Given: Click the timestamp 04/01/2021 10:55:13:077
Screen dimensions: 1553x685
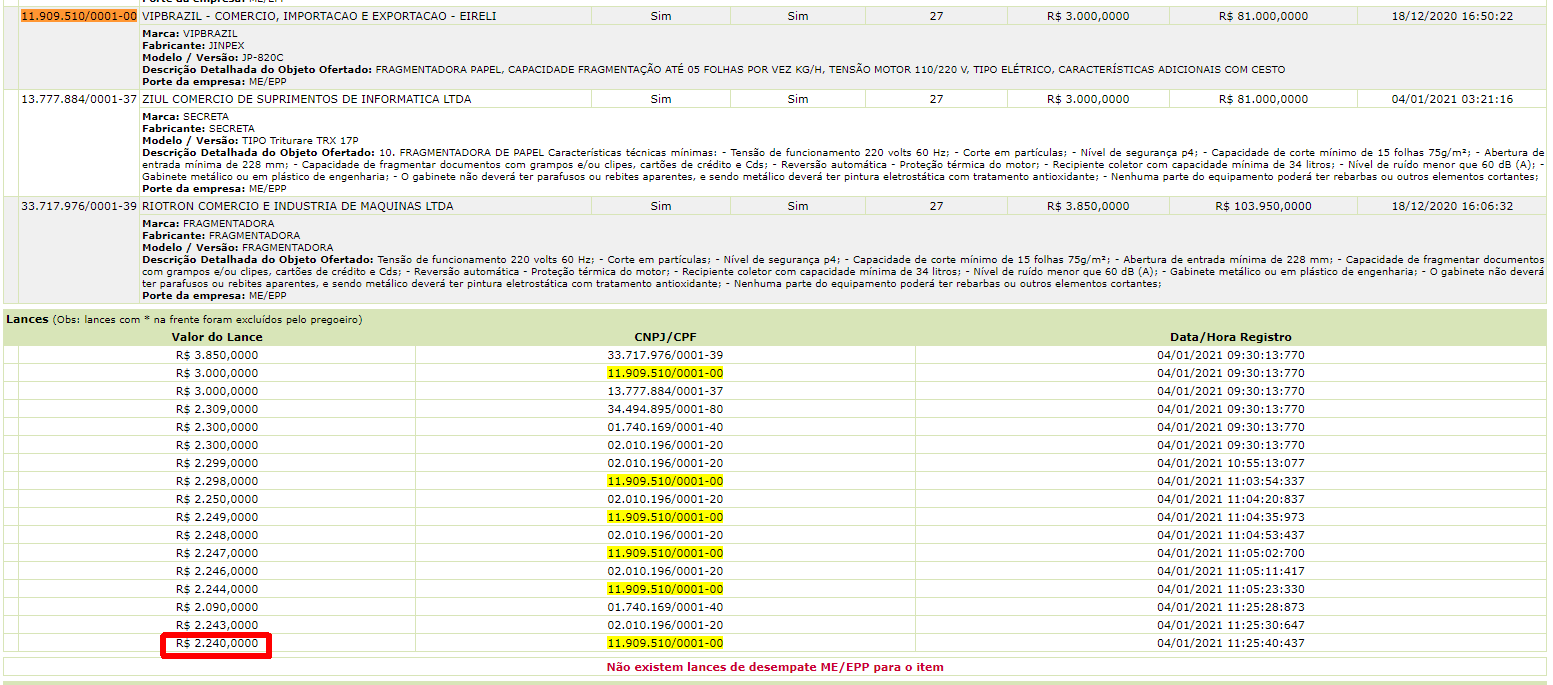Looking at the screenshot, I should click(x=1230, y=463).
